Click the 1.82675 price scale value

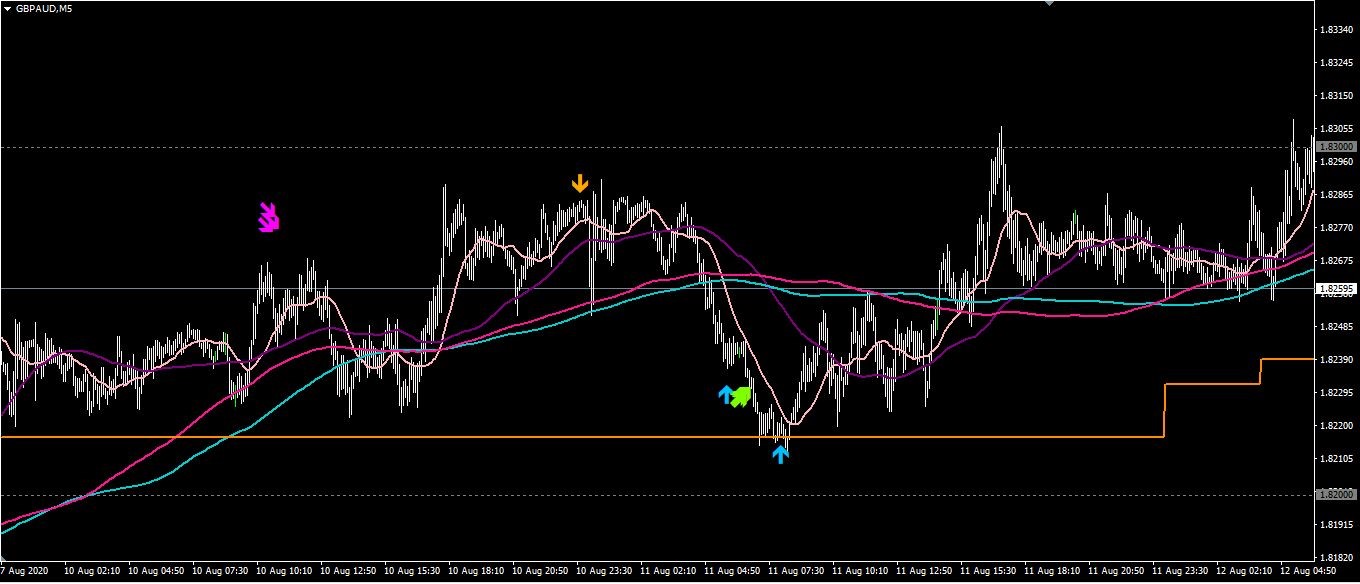[x=1337, y=261]
